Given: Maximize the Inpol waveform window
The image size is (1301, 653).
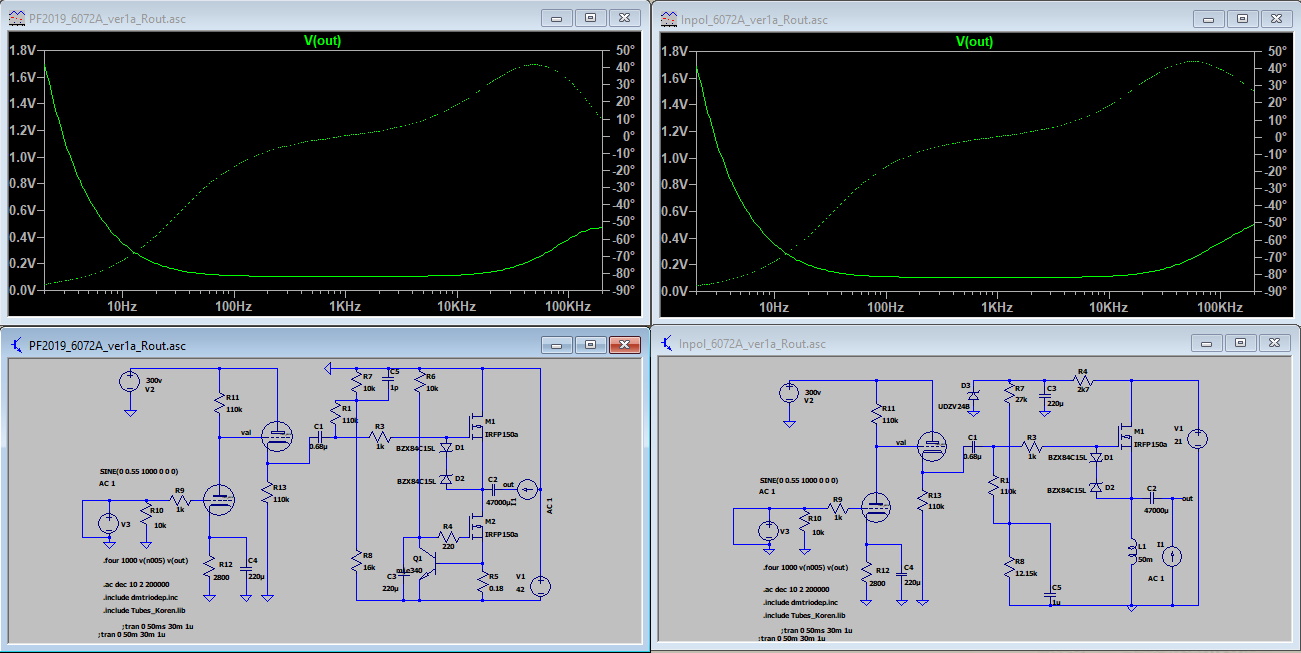Looking at the screenshot, I should pyautogui.click(x=1242, y=18).
